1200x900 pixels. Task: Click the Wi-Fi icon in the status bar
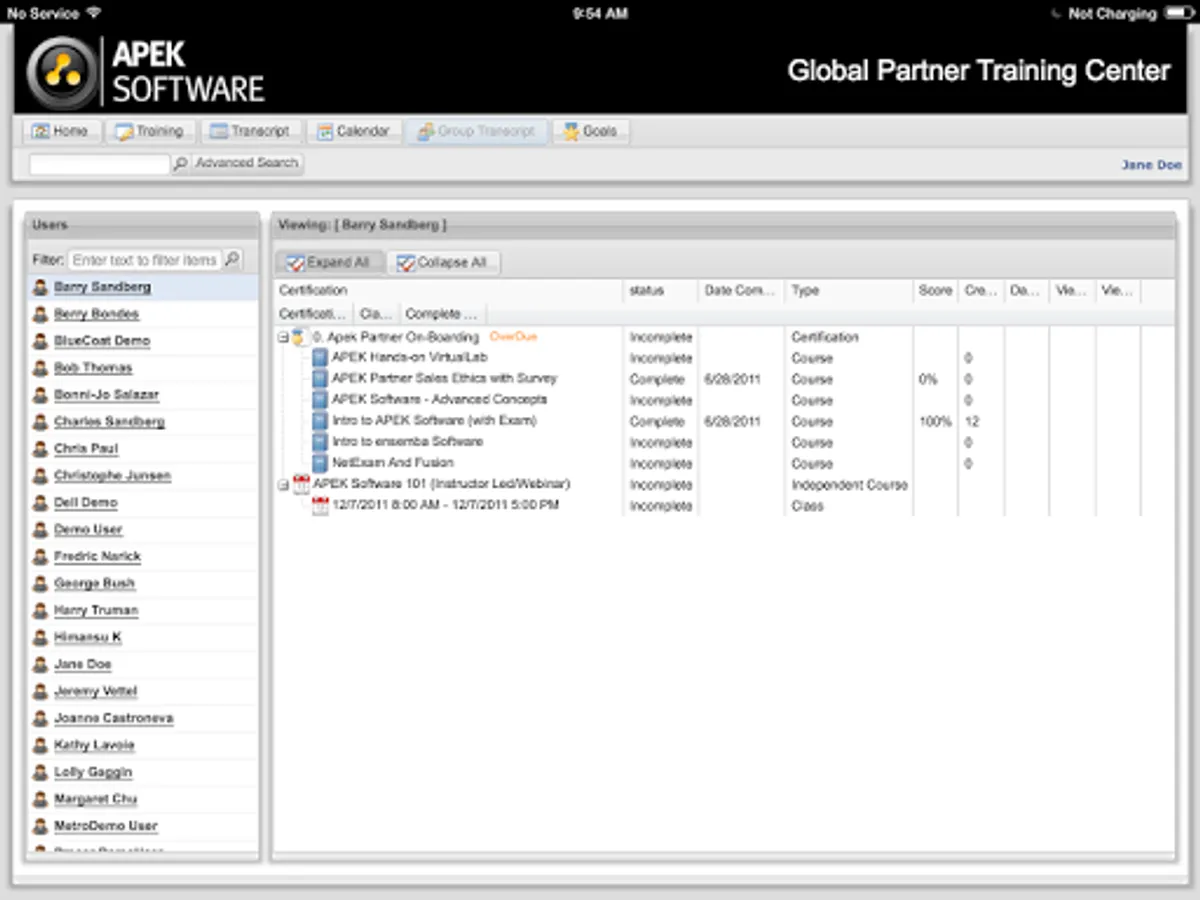coord(93,13)
